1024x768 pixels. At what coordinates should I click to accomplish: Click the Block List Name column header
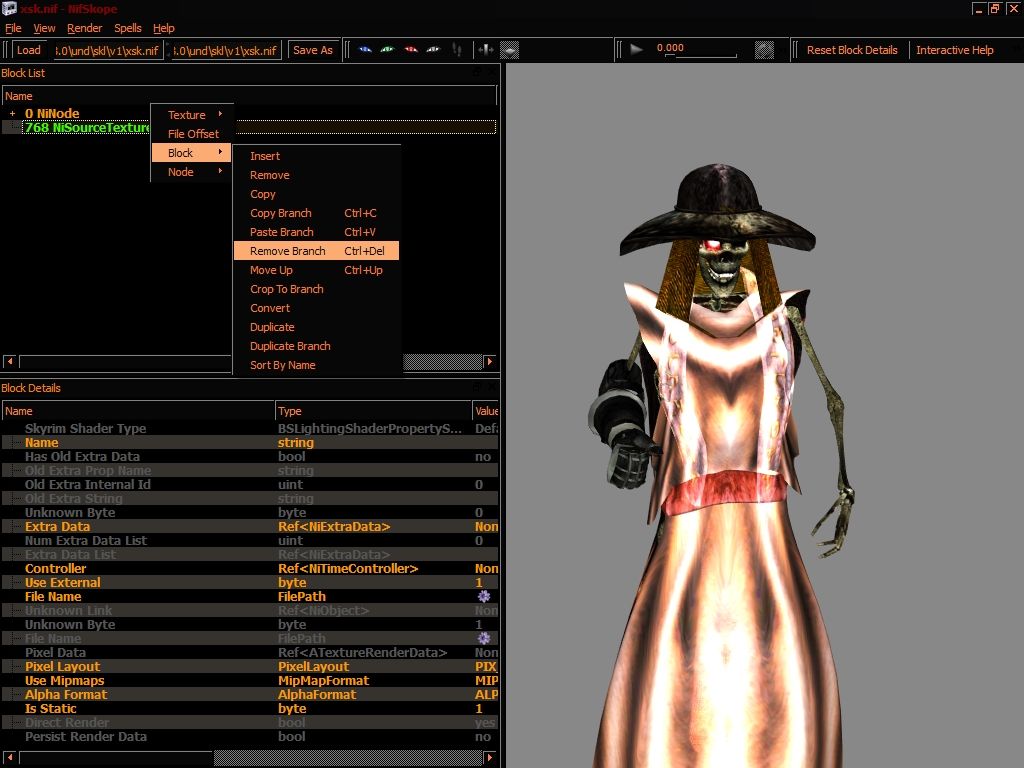[x=249, y=96]
